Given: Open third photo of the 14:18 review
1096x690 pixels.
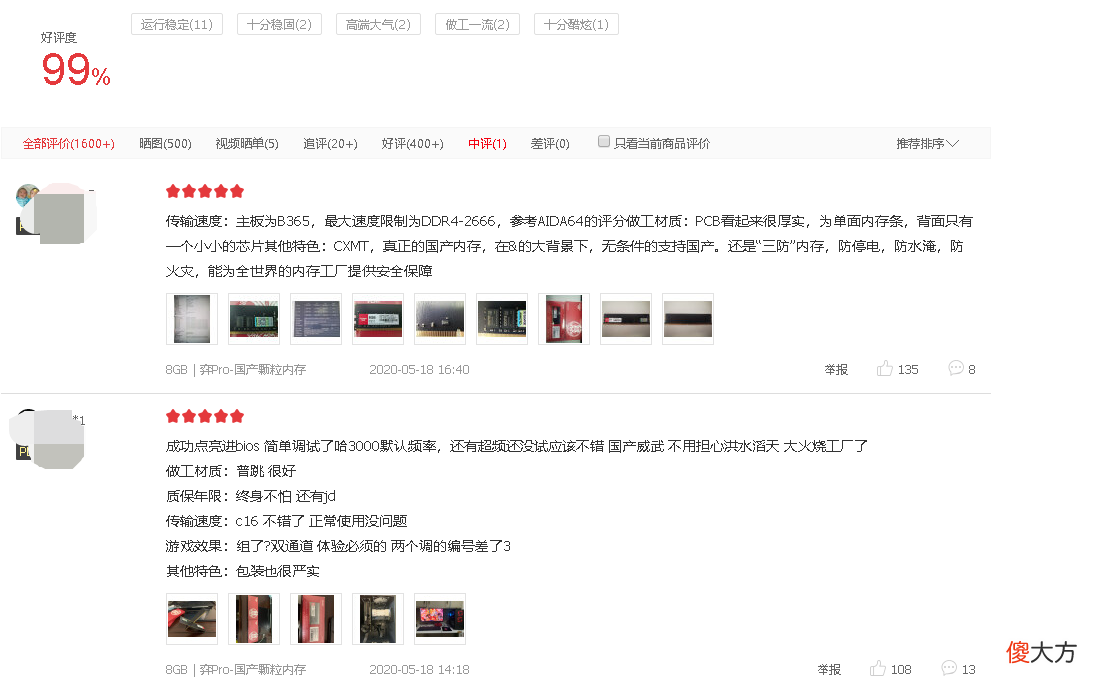Looking at the screenshot, I should point(316,619).
